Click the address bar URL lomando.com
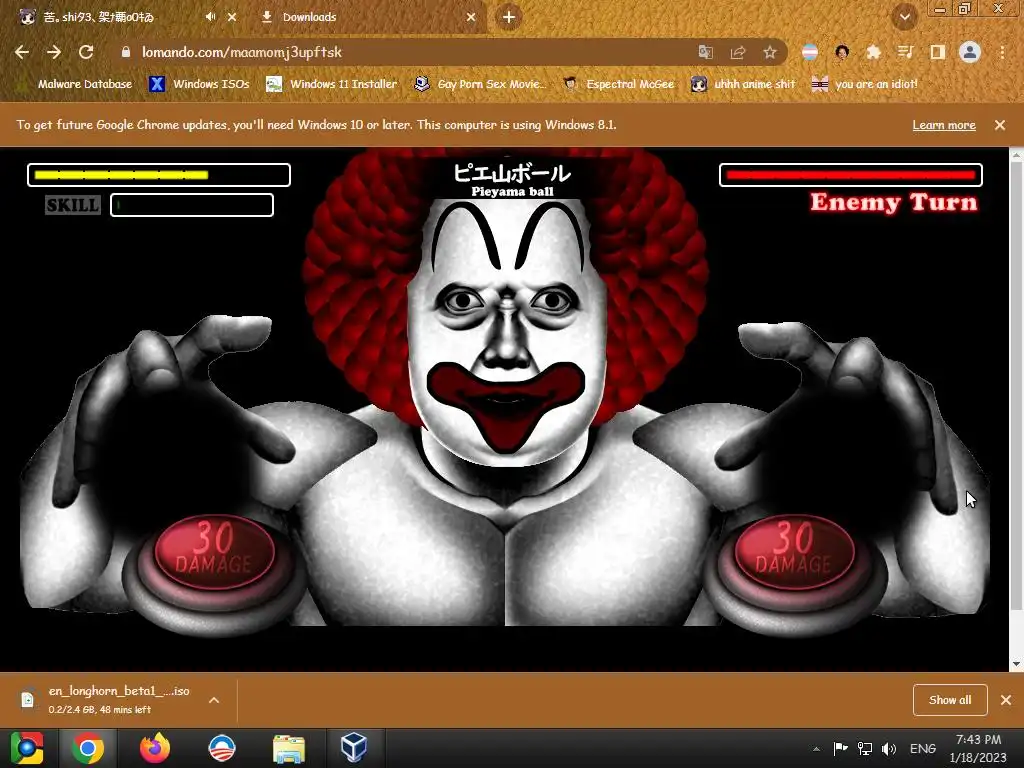Image resolution: width=1024 pixels, height=768 pixels. (242, 52)
